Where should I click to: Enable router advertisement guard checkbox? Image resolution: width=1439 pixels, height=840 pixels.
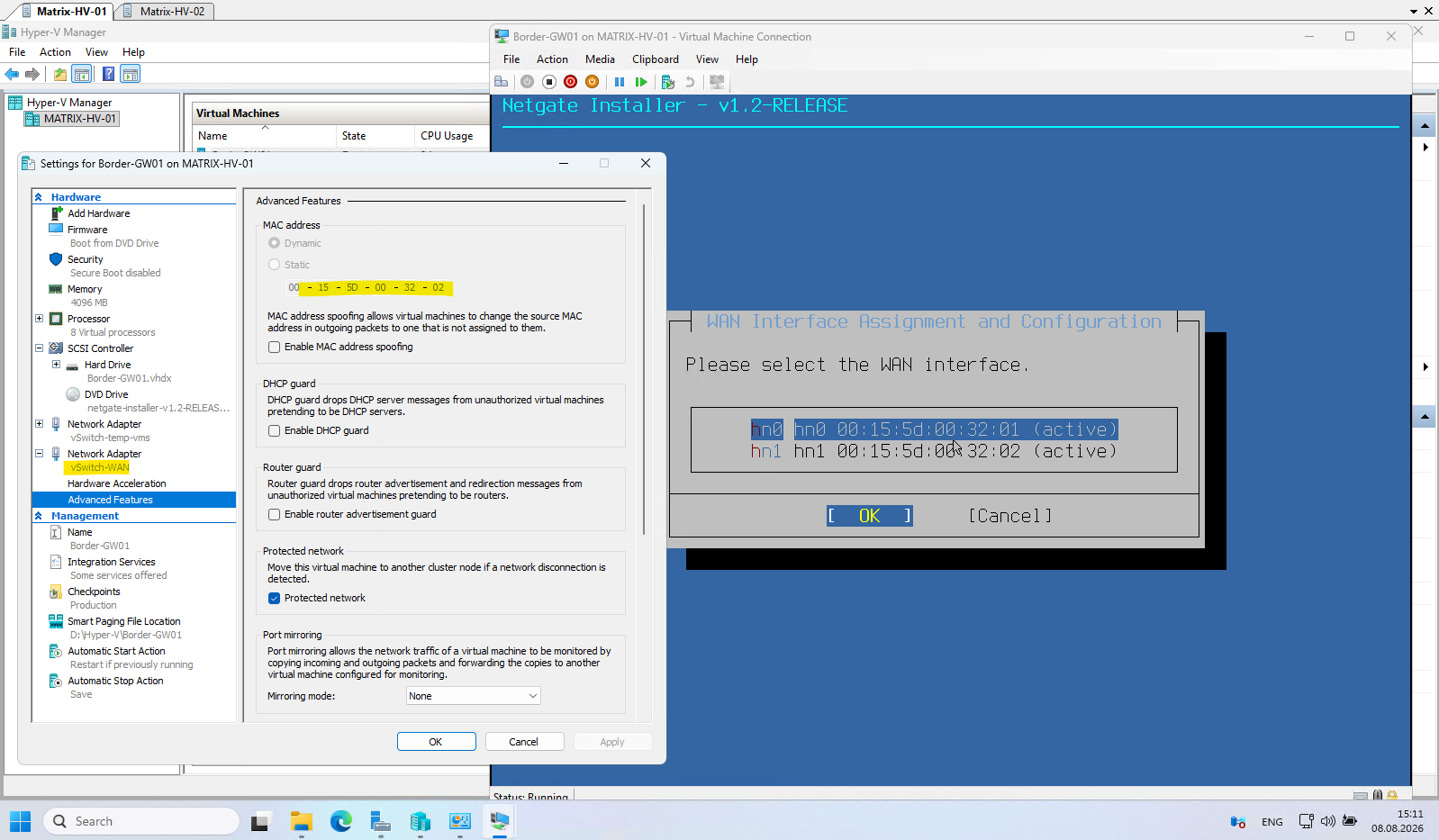point(274,514)
